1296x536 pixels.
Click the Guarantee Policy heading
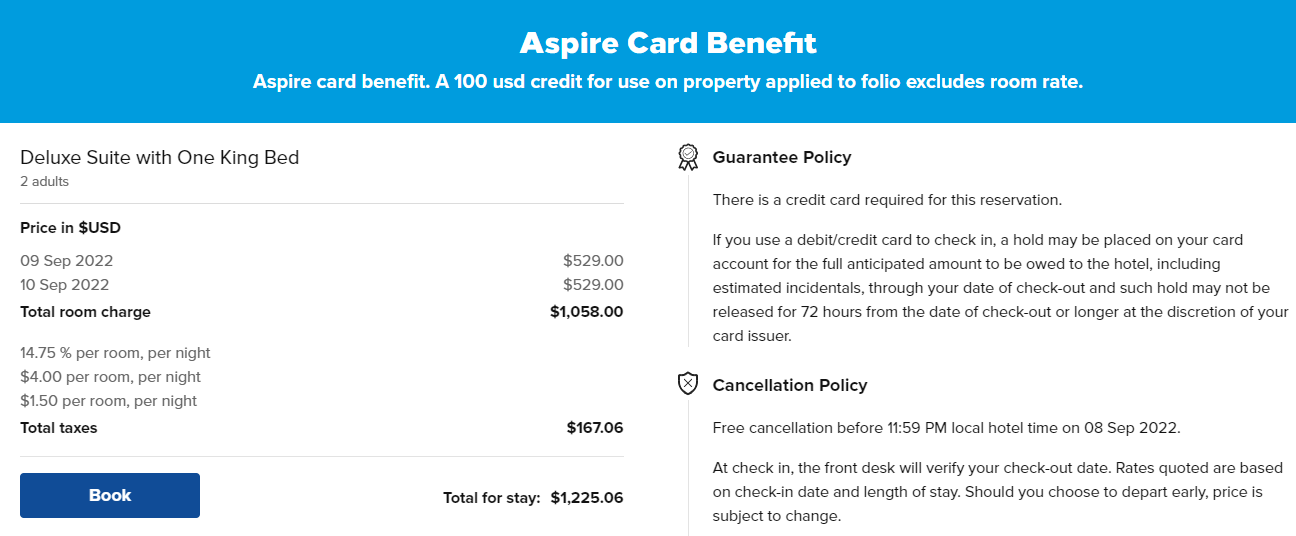[782, 157]
